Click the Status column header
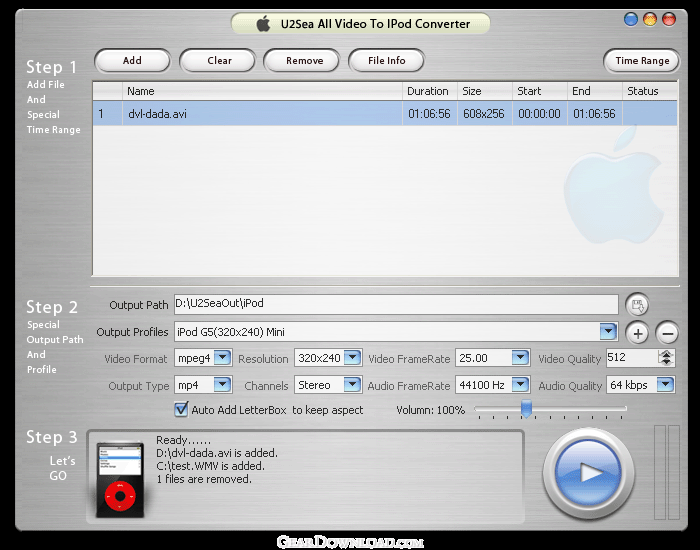The width and height of the screenshot is (700, 550). click(x=650, y=91)
